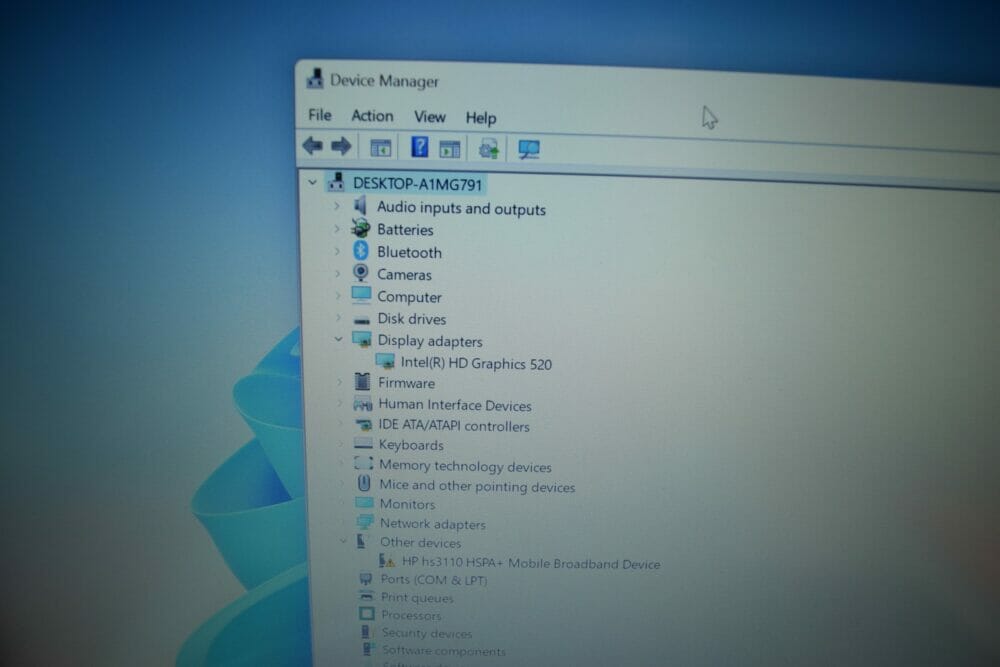Screen dimensions: 1000x667
Task: Select the DESKTOP-A1MG791 computer name
Action: 417,184
